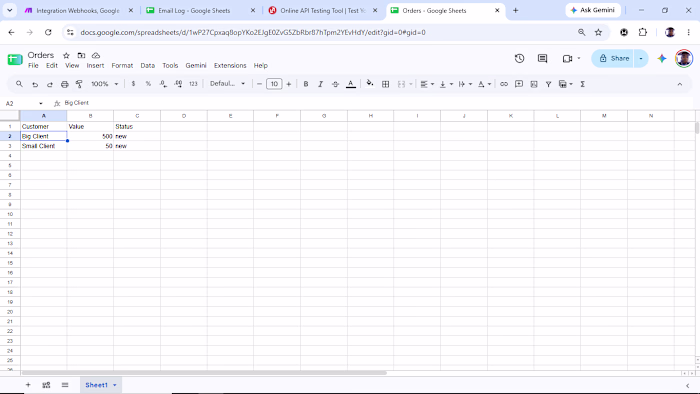The height and width of the screenshot is (394, 700).
Task: View cloud document status icon
Action: (96, 55)
